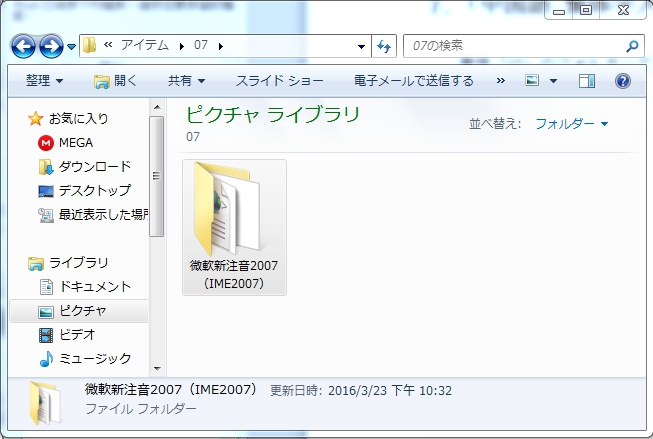Maximize the window
Viewport: 653px width, 439px height.
(x=586, y=10)
